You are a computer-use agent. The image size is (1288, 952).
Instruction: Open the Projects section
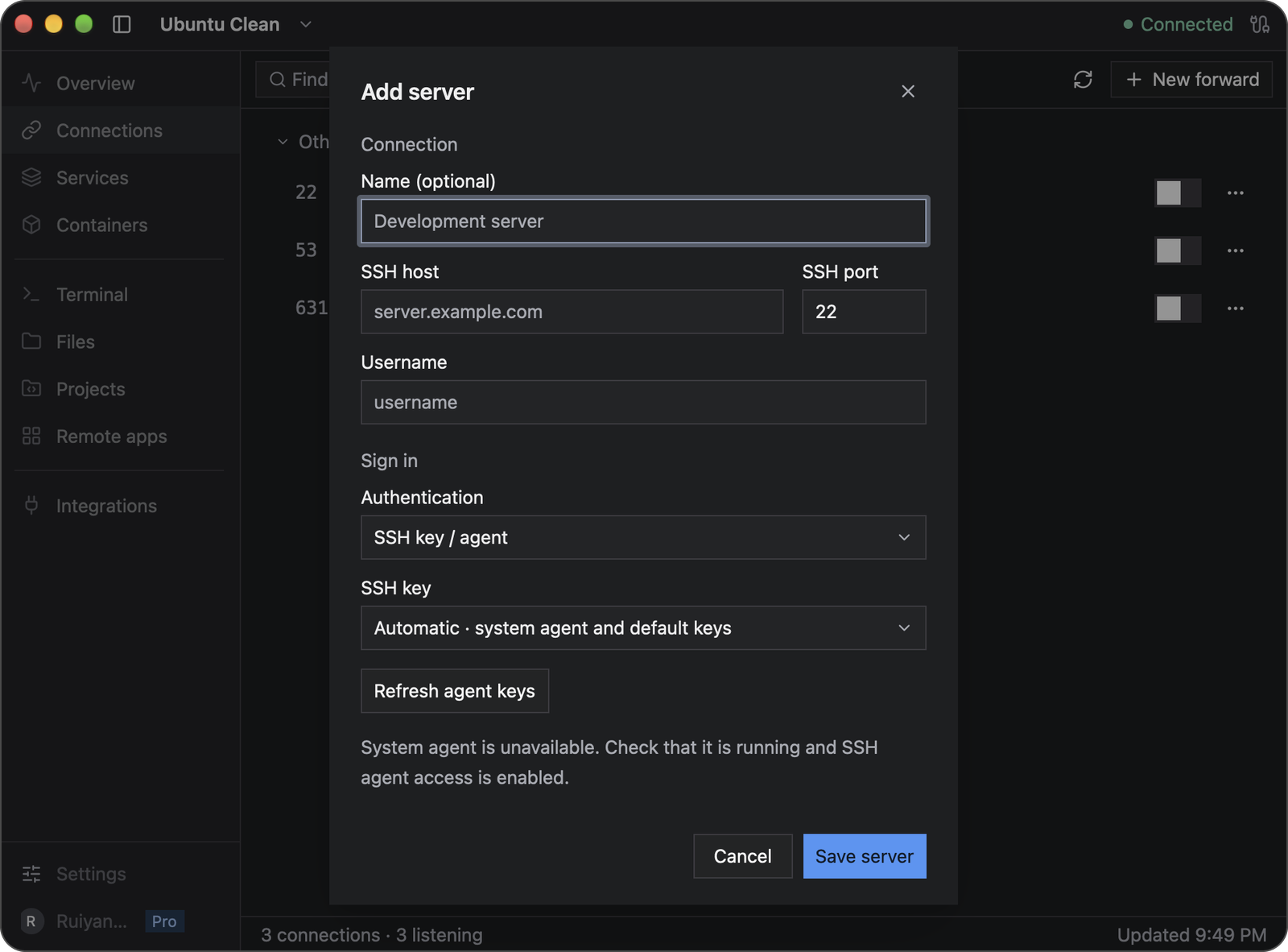pyautogui.click(x=121, y=389)
